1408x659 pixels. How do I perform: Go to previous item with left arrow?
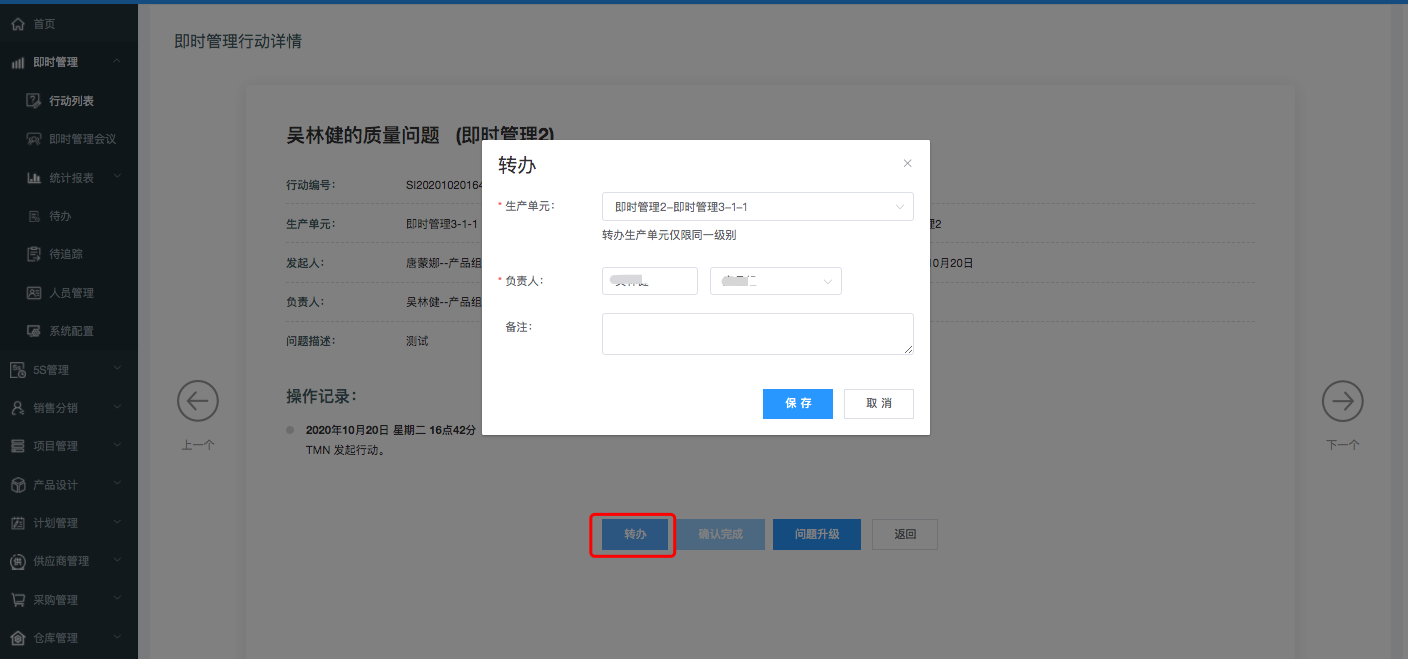pyautogui.click(x=198, y=401)
